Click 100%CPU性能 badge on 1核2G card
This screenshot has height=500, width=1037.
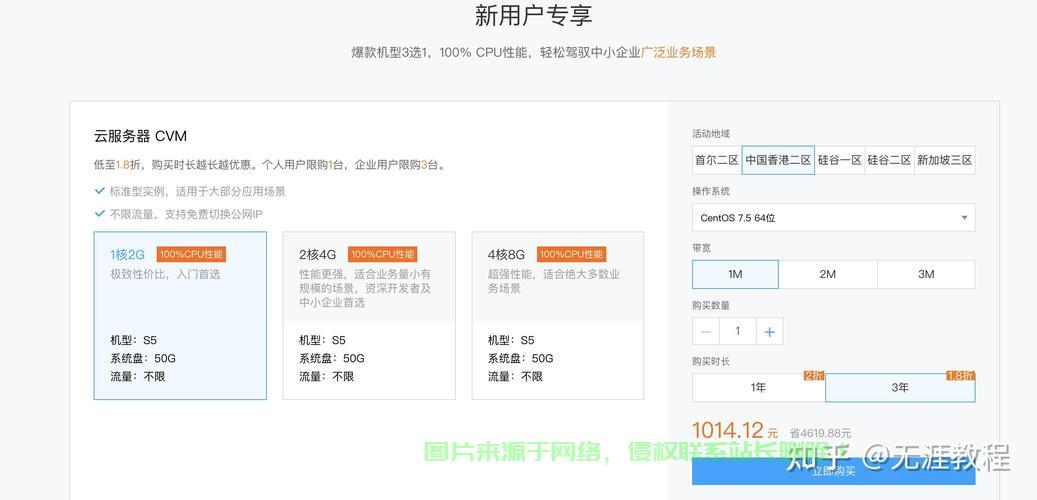click(x=192, y=254)
